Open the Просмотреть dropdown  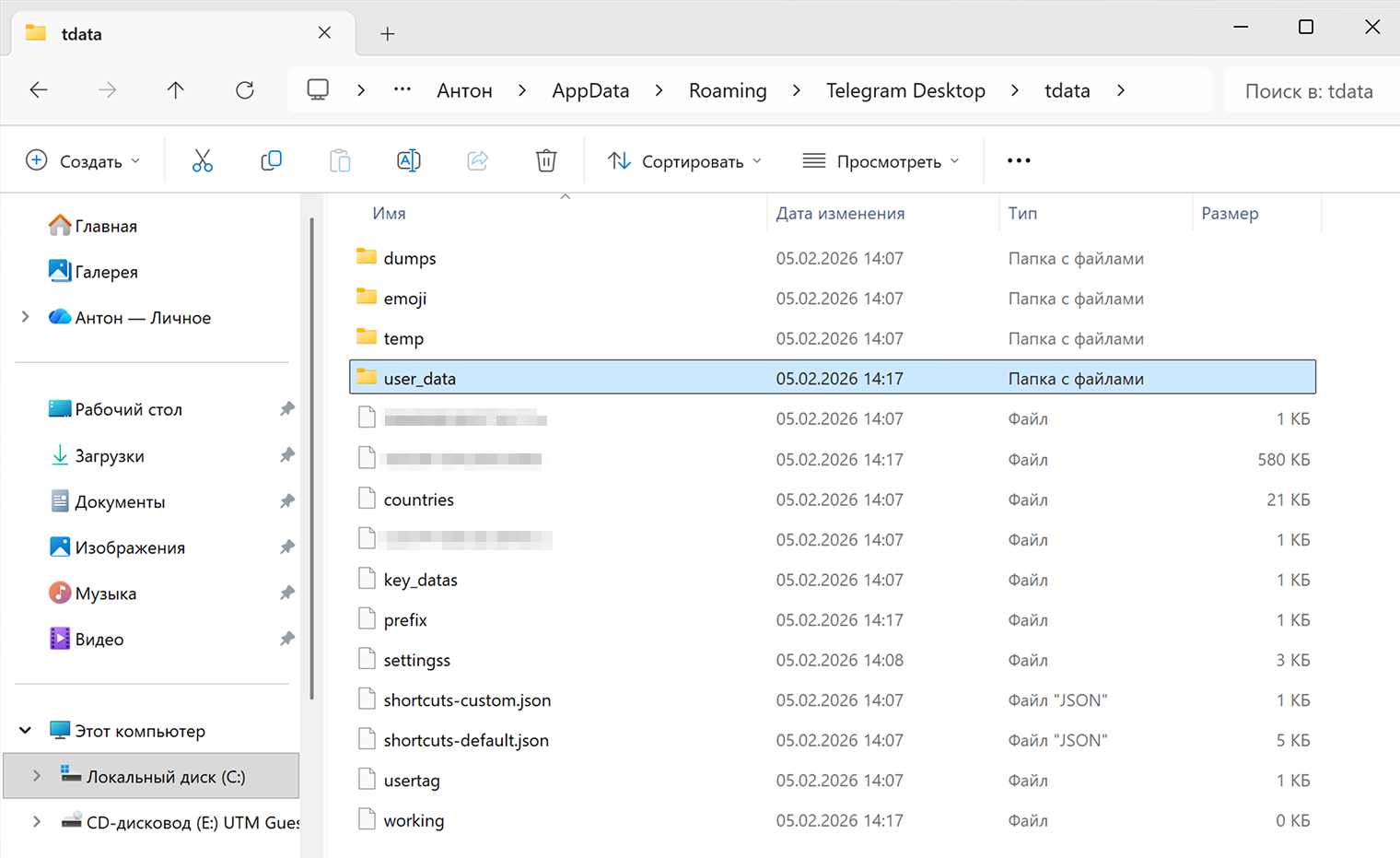(881, 160)
